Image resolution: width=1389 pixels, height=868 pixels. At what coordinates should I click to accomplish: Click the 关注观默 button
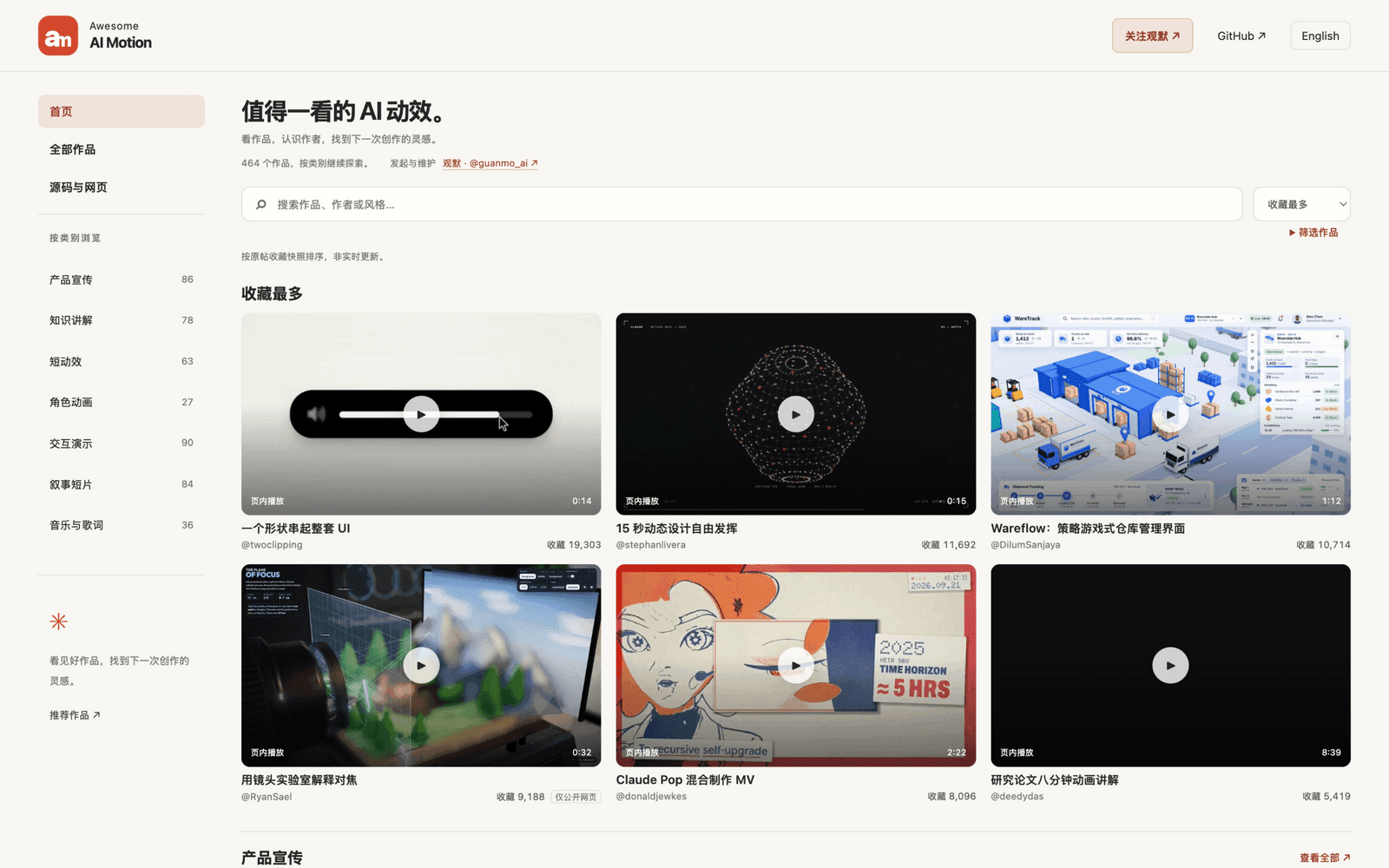coord(1152,36)
